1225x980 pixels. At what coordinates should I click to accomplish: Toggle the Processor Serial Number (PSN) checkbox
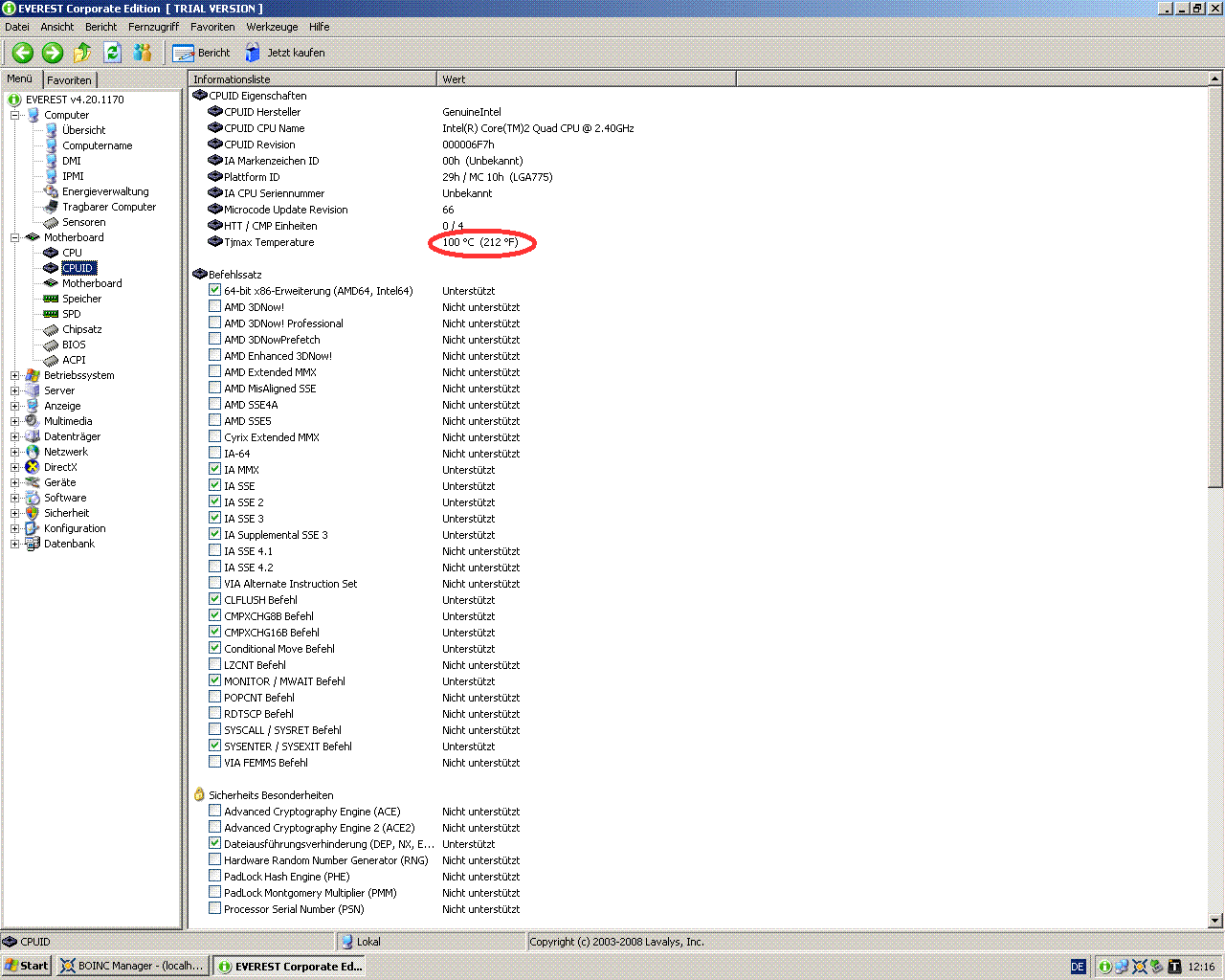point(215,908)
